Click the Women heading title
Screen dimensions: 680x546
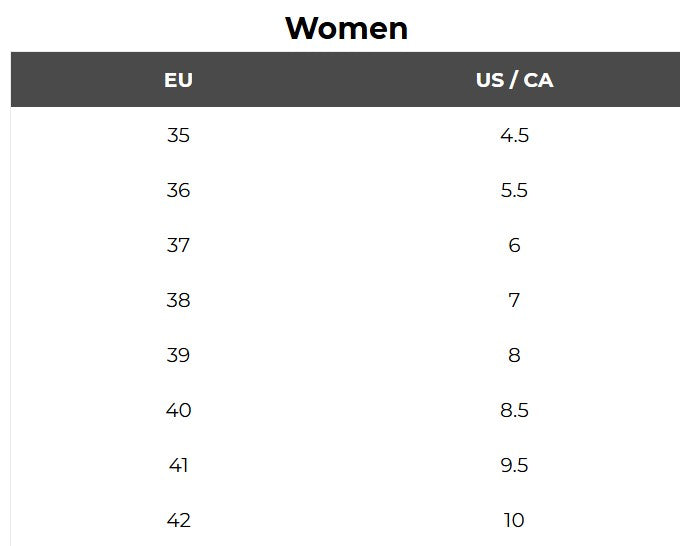(x=346, y=28)
